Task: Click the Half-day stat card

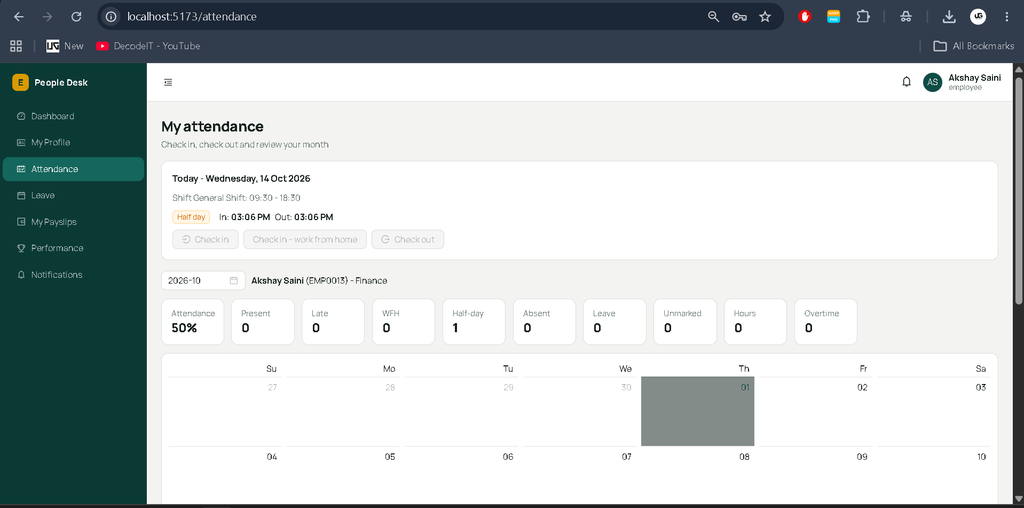Action: point(474,321)
